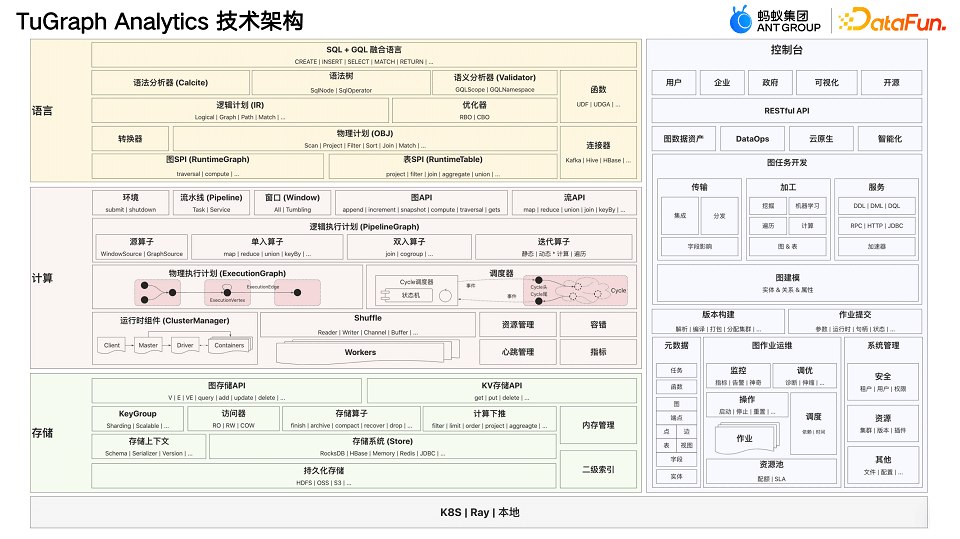
Task: Select the 流水线 (Pipeline) box
Action: 211,203
